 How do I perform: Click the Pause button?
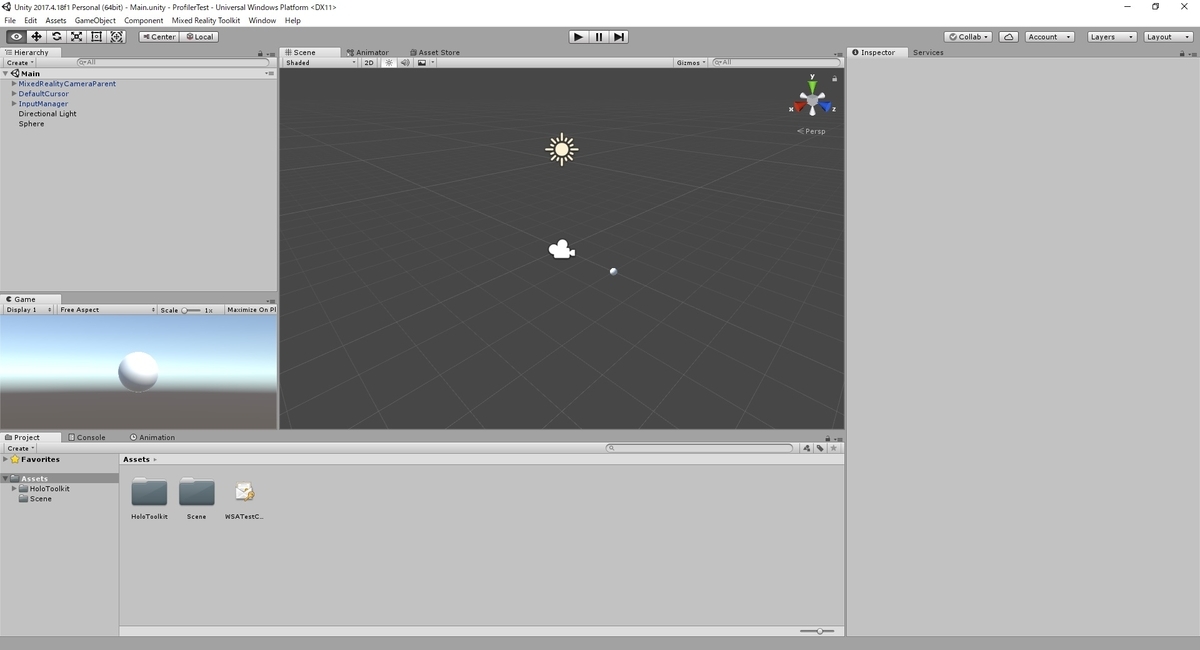pos(599,37)
